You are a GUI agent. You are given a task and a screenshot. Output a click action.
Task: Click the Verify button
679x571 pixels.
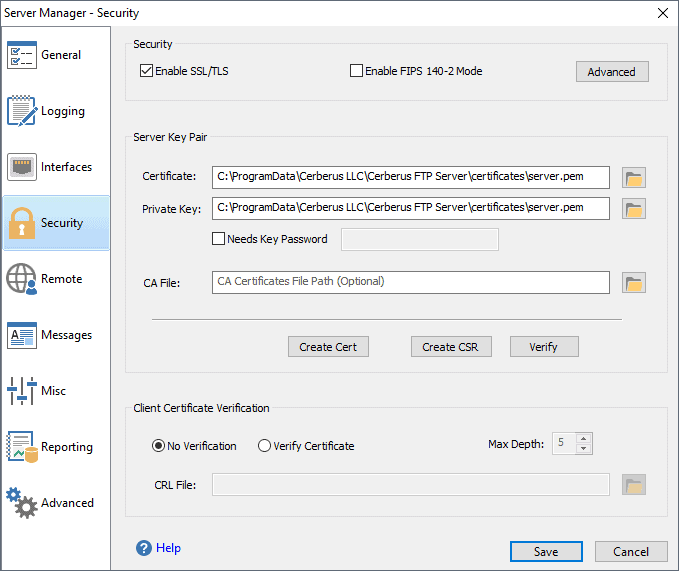544,347
